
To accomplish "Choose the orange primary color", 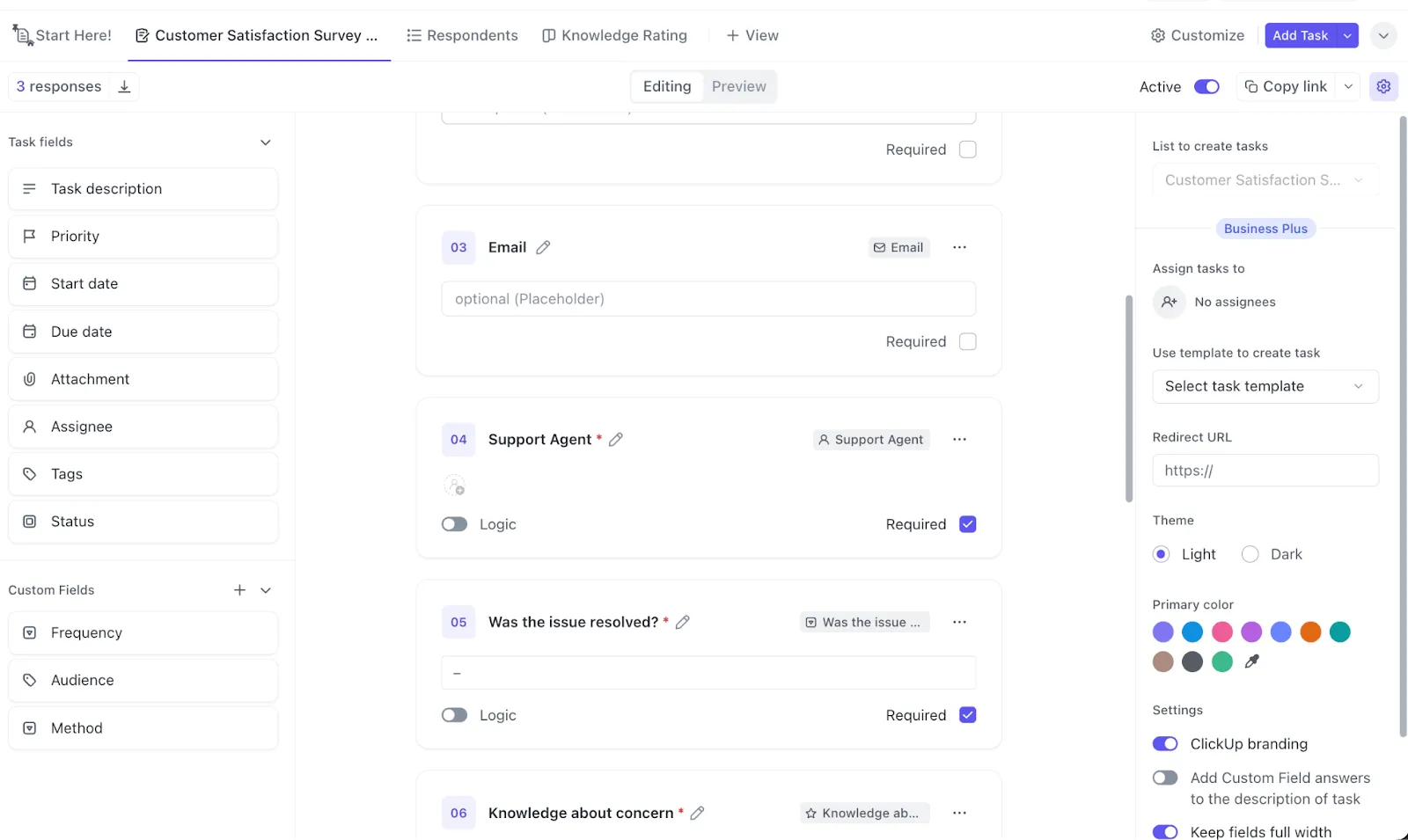I will pos(1310,632).
